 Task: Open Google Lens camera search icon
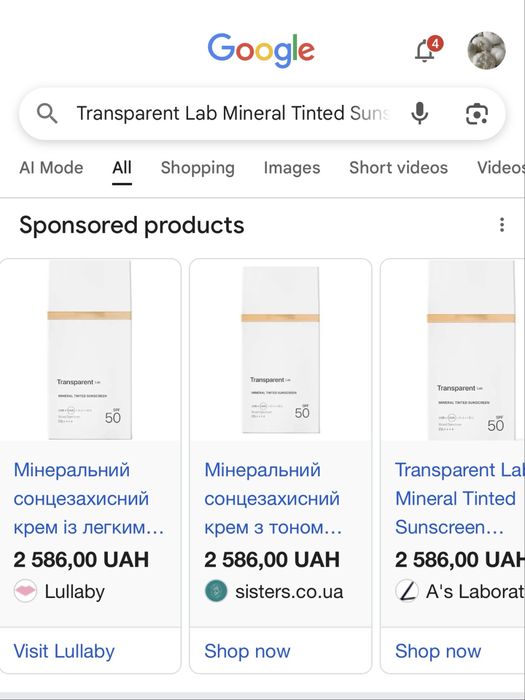pos(477,114)
